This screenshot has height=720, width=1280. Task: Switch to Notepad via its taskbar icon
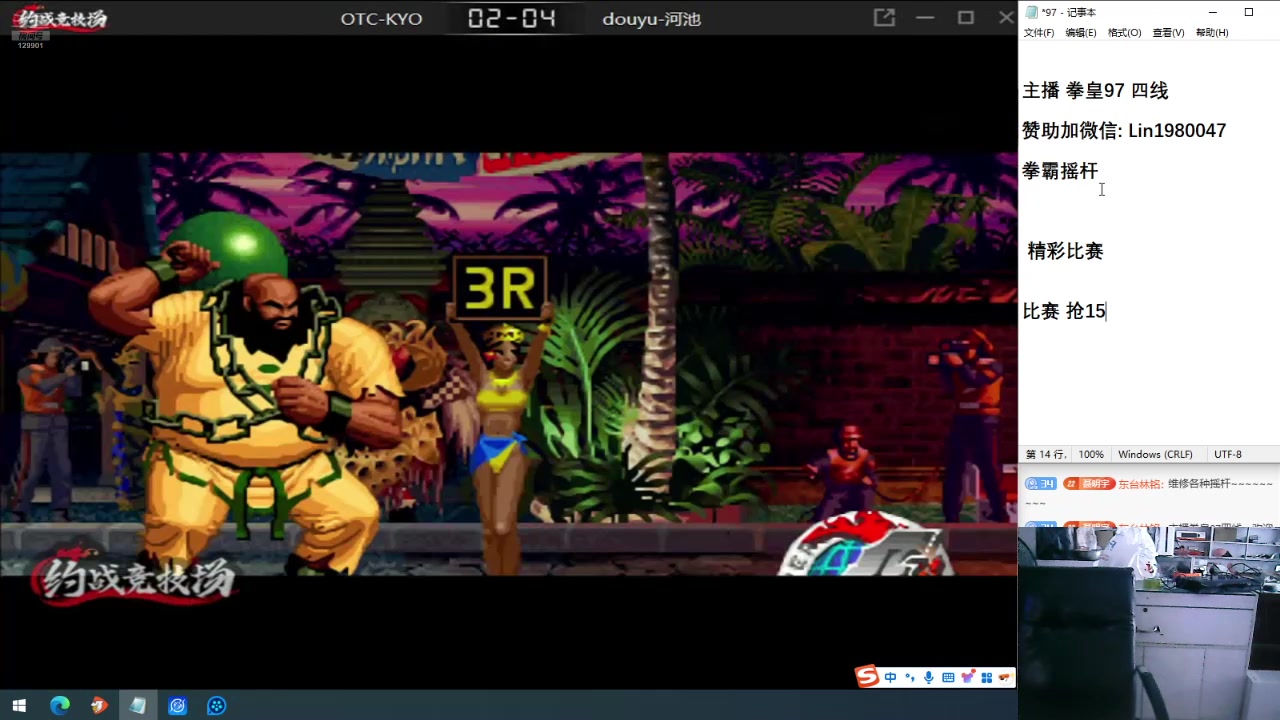pos(138,706)
